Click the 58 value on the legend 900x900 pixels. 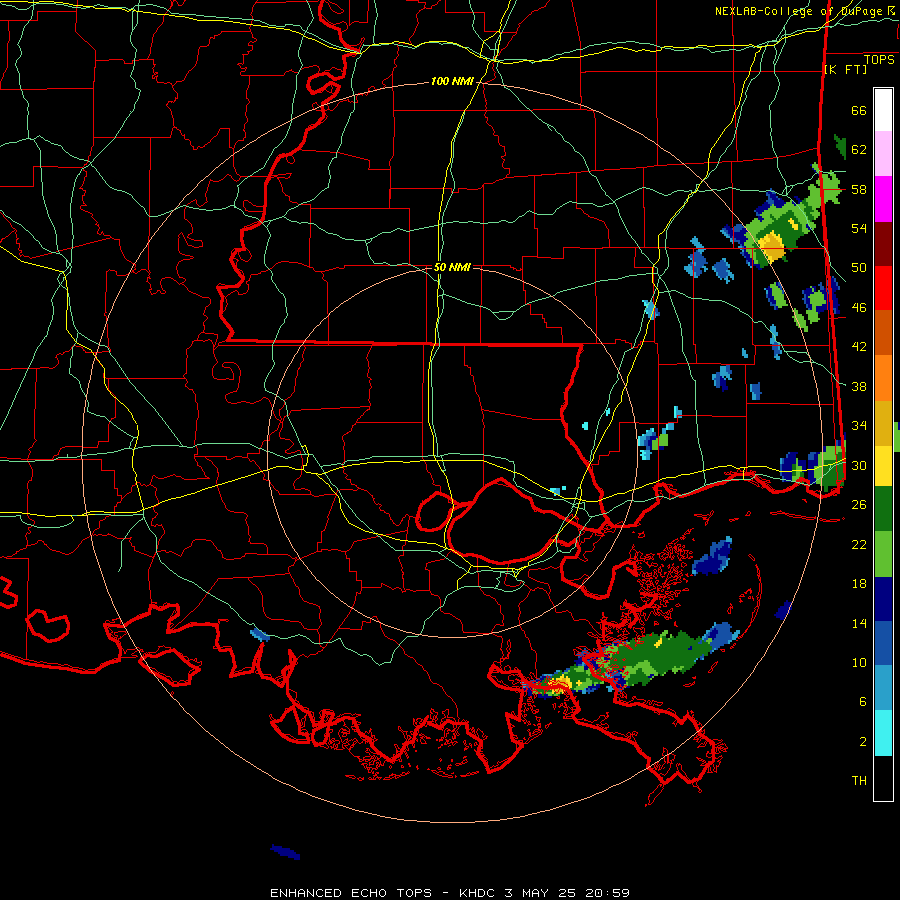pyautogui.click(x=859, y=189)
